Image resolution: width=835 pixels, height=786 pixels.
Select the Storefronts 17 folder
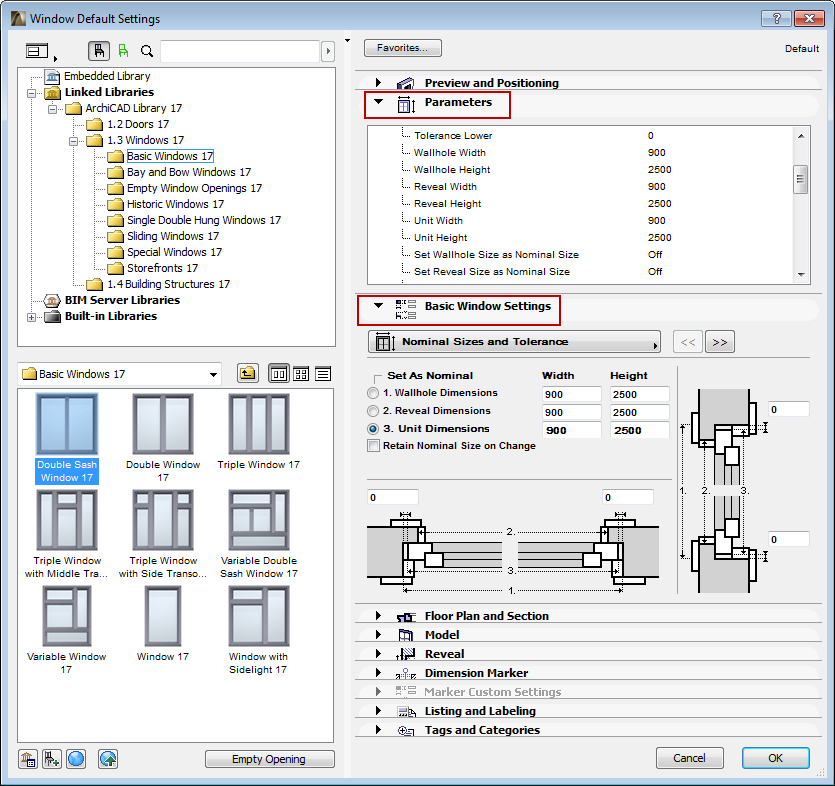pos(162,268)
